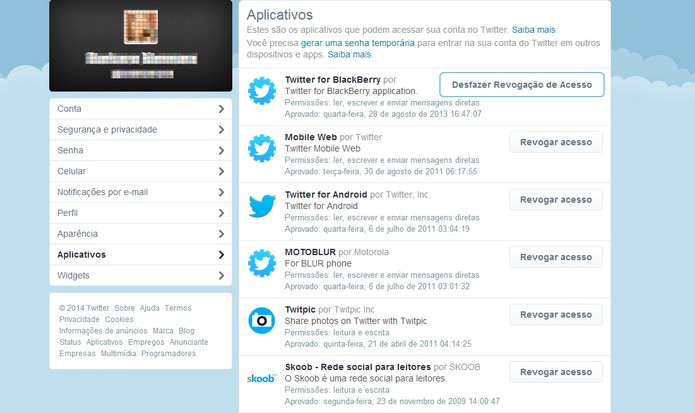Click the Twitter for BlackBerry app name
This screenshot has height=413, width=695.
tap(332, 80)
